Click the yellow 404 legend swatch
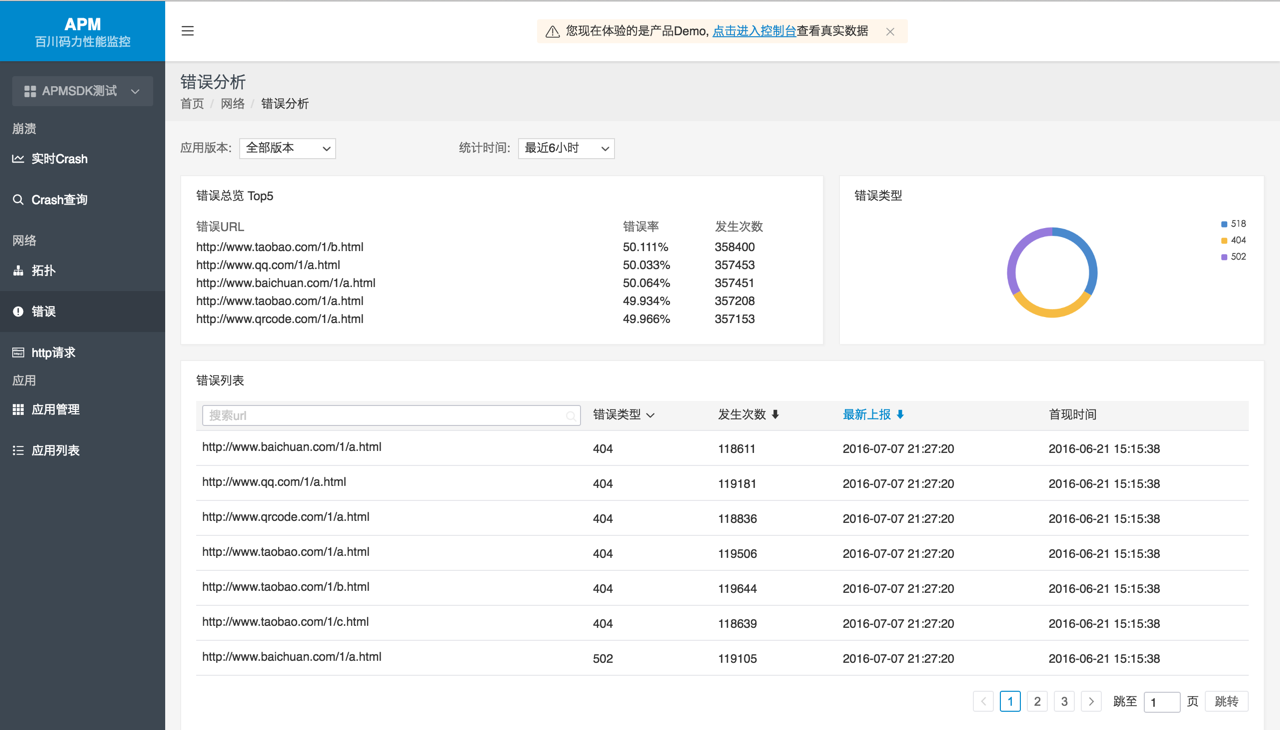1280x730 pixels. (x=1224, y=241)
